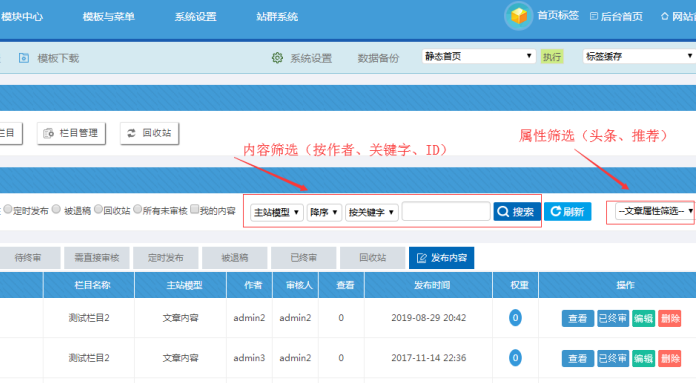Click the green 执行 button
This screenshot has height=383, width=697.
(552, 57)
